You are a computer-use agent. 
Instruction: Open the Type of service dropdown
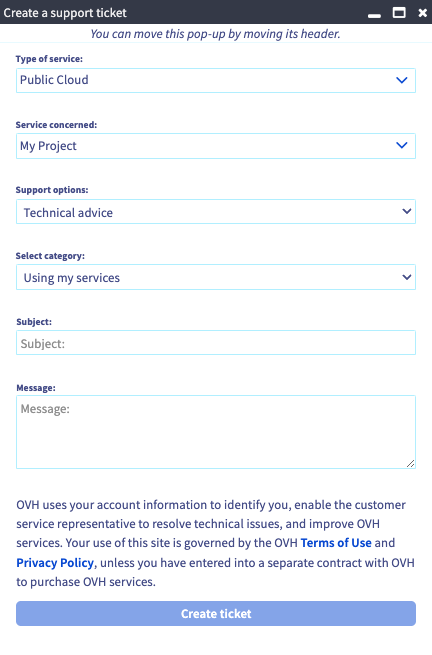coord(216,80)
